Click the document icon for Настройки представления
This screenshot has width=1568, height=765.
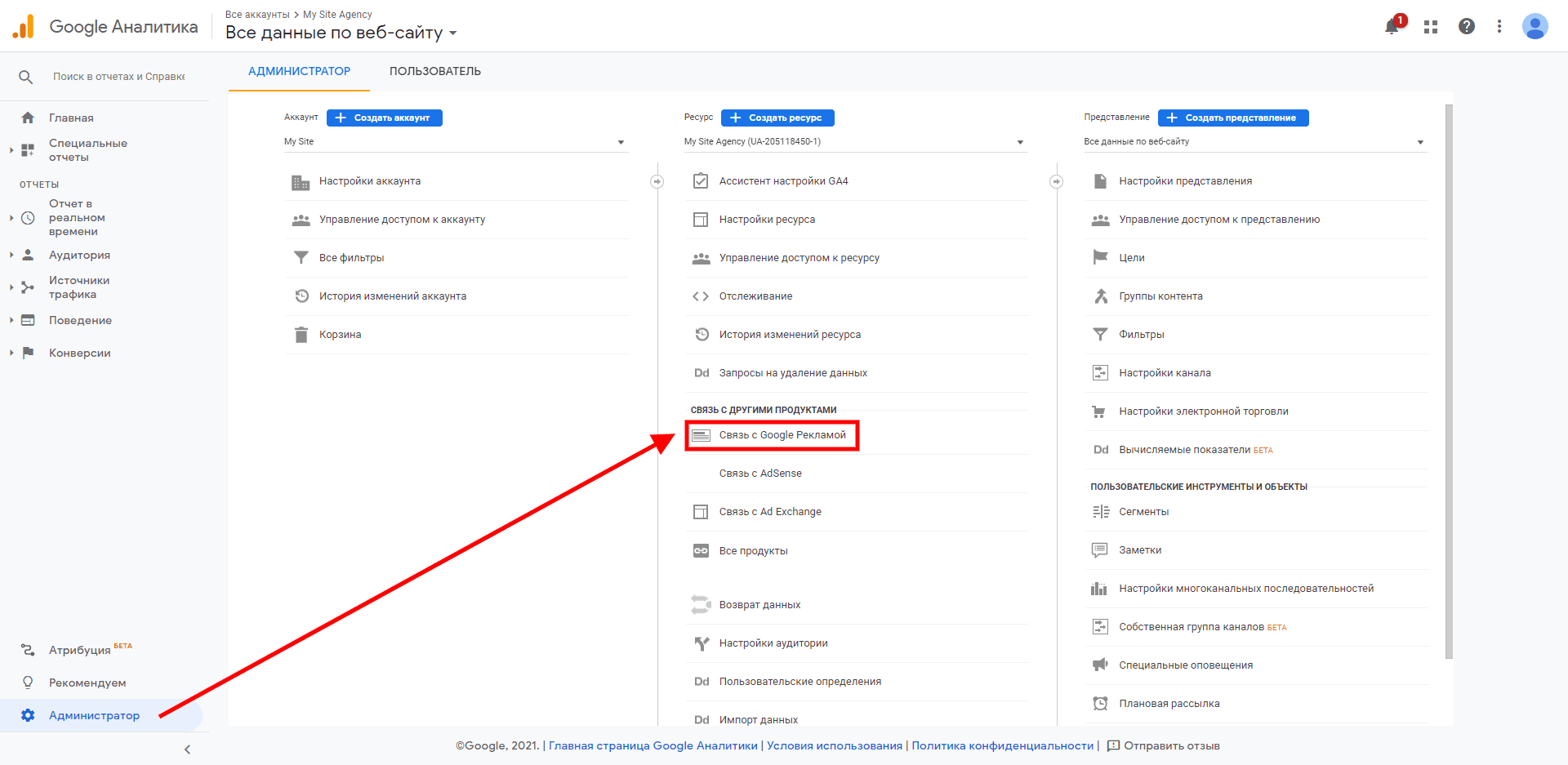click(x=1100, y=181)
